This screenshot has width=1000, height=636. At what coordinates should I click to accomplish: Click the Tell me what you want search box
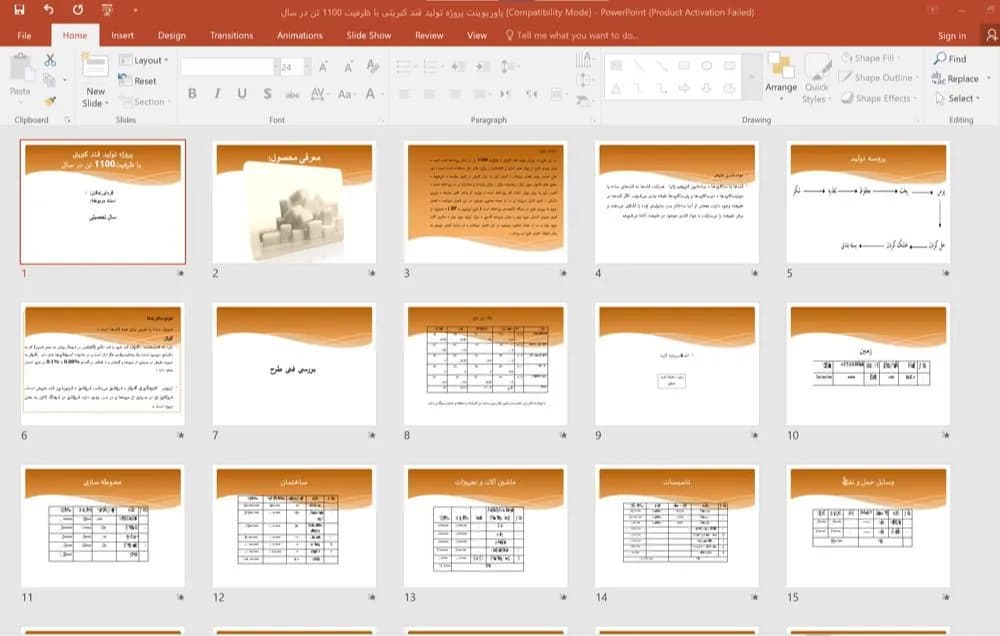(571, 35)
